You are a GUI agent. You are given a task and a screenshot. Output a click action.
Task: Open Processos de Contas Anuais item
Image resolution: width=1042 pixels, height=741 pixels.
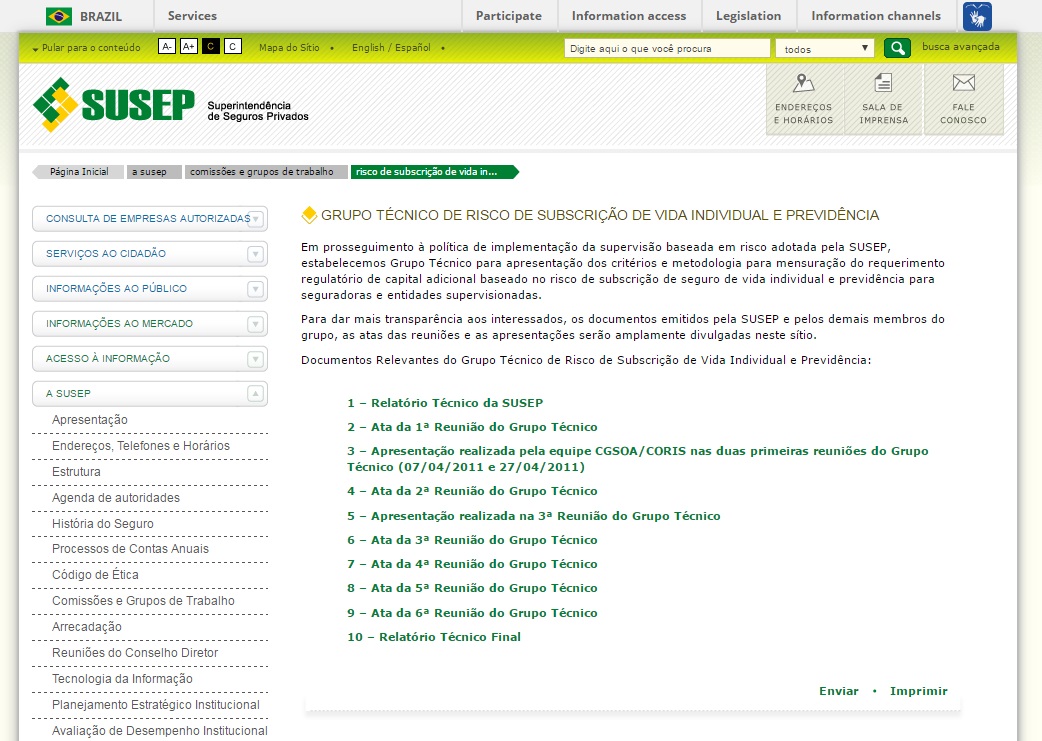tap(130, 549)
